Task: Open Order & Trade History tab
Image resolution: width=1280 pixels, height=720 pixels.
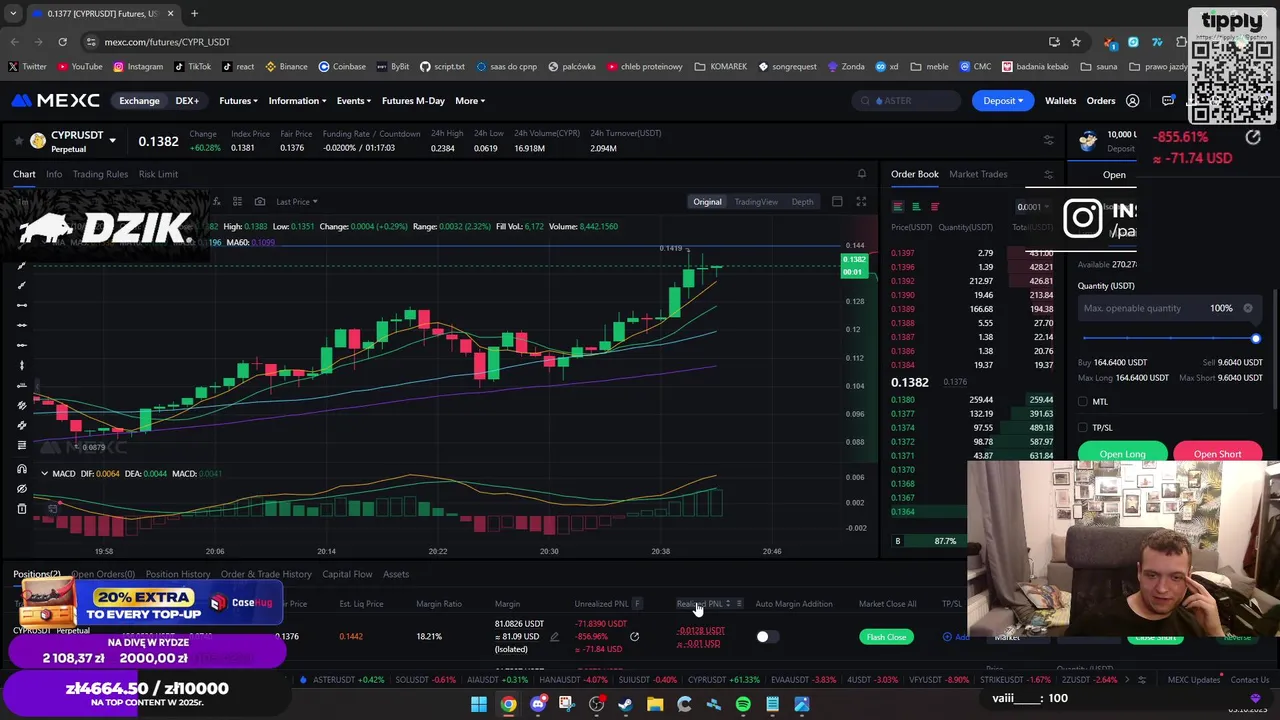Action: pyautogui.click(x=266, y=575)
